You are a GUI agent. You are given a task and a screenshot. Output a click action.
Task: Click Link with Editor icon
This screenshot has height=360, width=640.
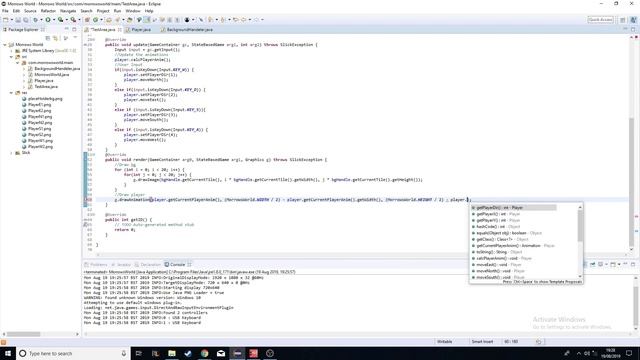pos(56,38)
